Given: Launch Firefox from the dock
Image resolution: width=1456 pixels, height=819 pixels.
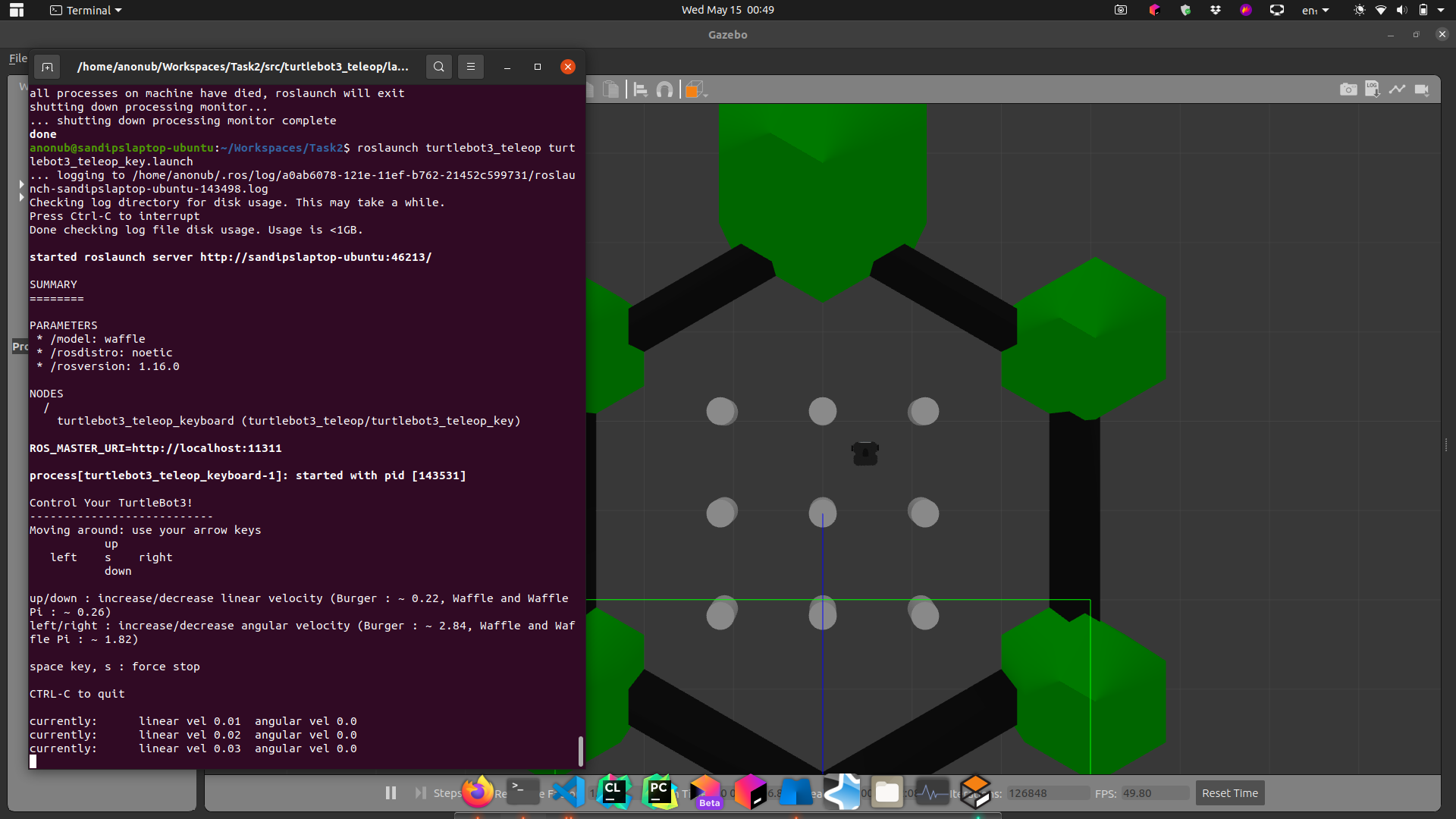Looking at the screenshot, I should click(x=478, y=792).
